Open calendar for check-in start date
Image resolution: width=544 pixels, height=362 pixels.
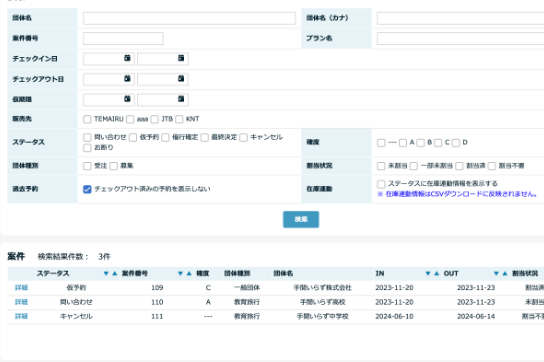127,58
